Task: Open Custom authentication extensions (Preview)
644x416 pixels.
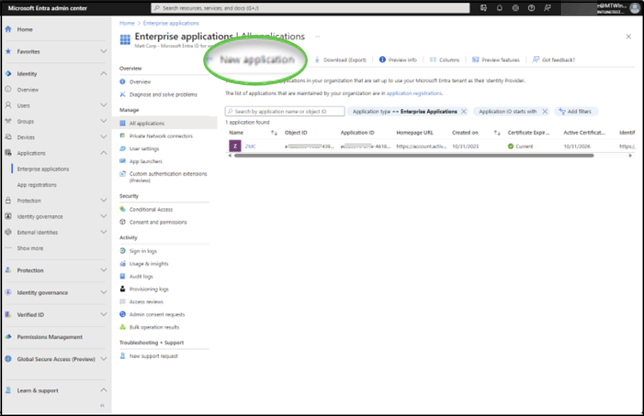Action: pyautogui.click(x=168, y=177)
